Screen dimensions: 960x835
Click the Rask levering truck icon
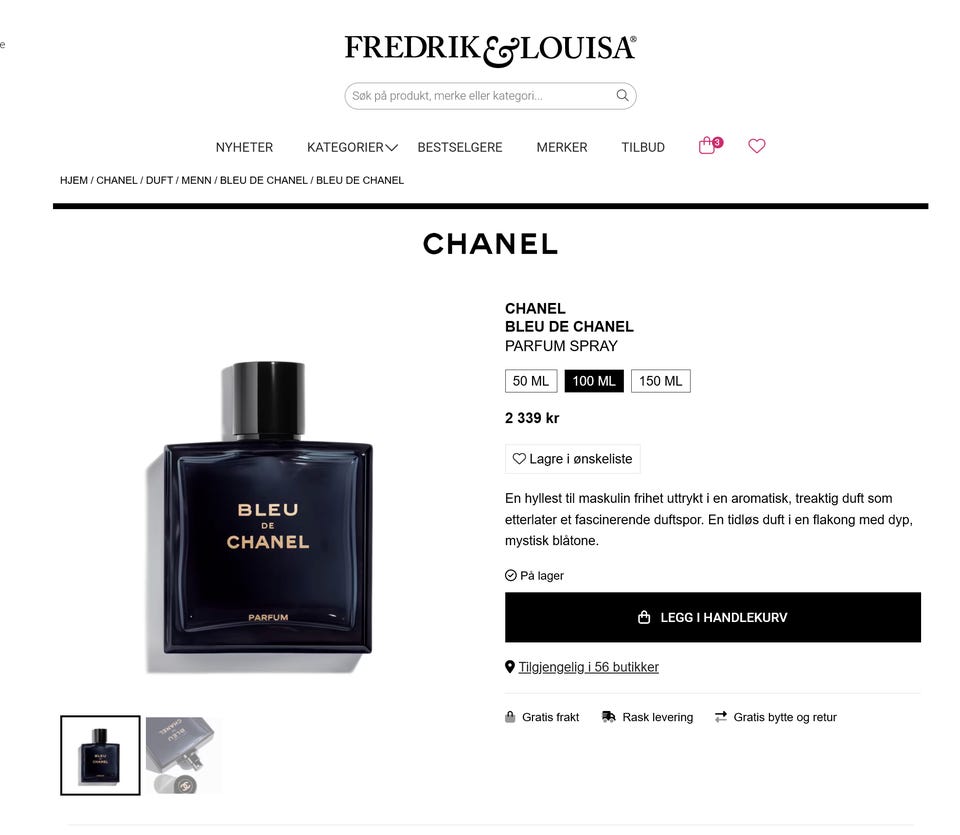point(609,717)
